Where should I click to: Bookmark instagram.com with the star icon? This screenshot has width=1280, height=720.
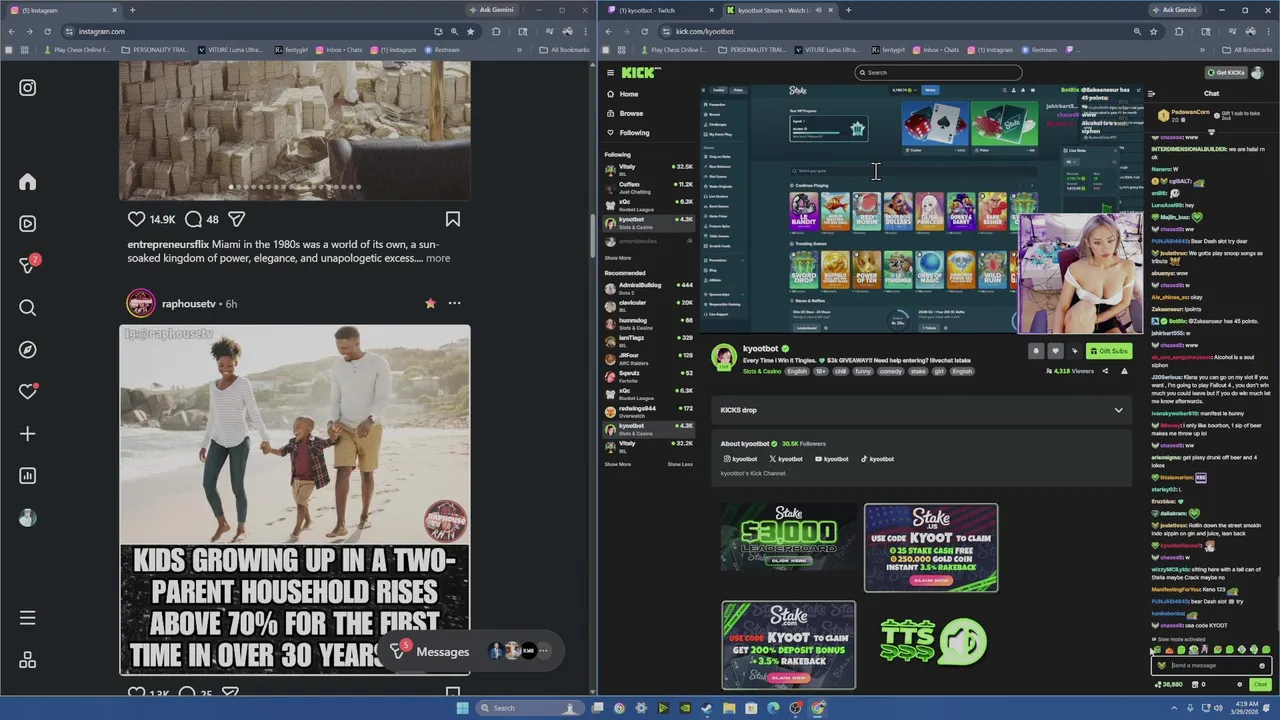point(470,31)
